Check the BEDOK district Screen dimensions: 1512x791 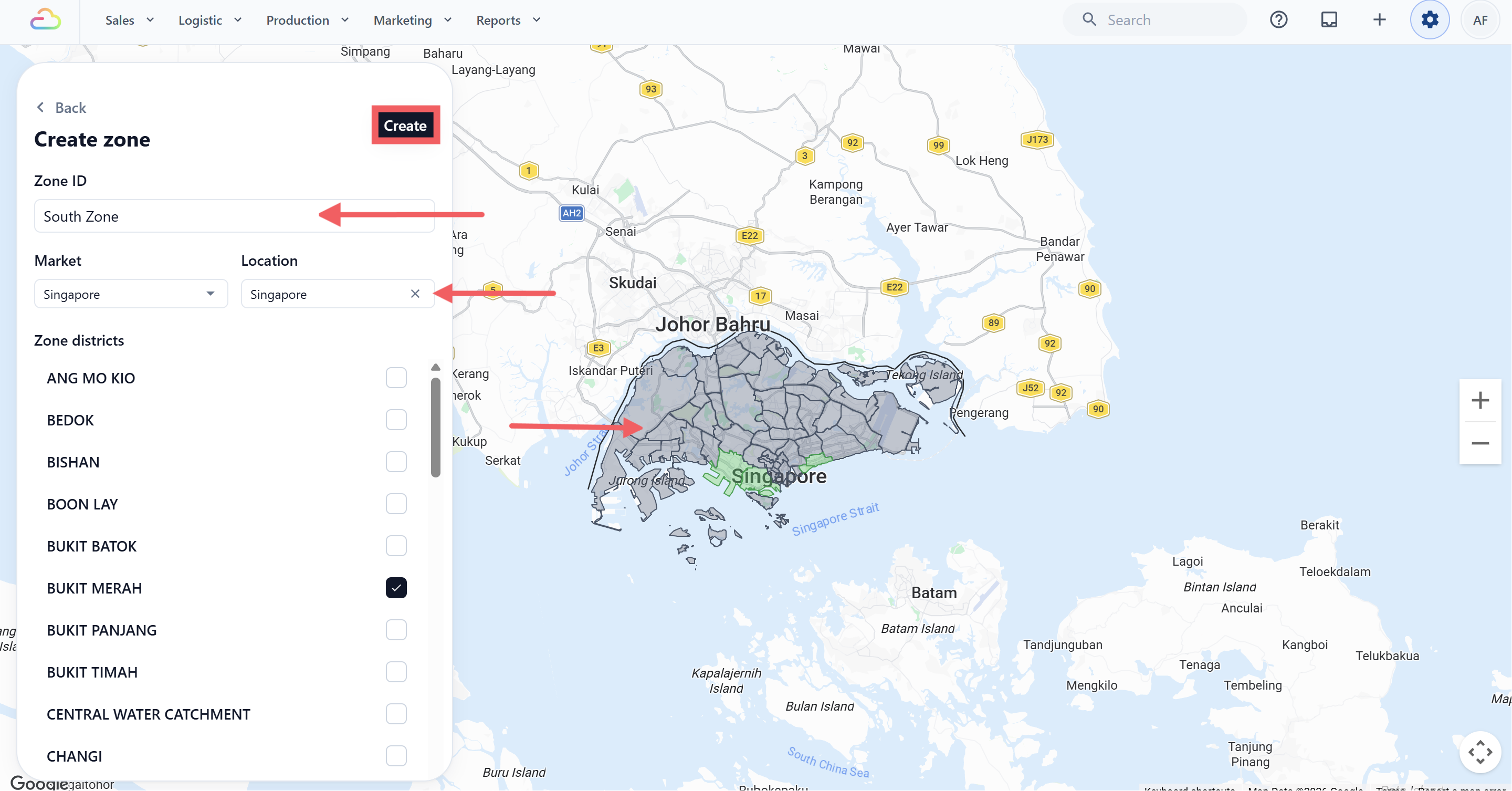pos(396,420)
